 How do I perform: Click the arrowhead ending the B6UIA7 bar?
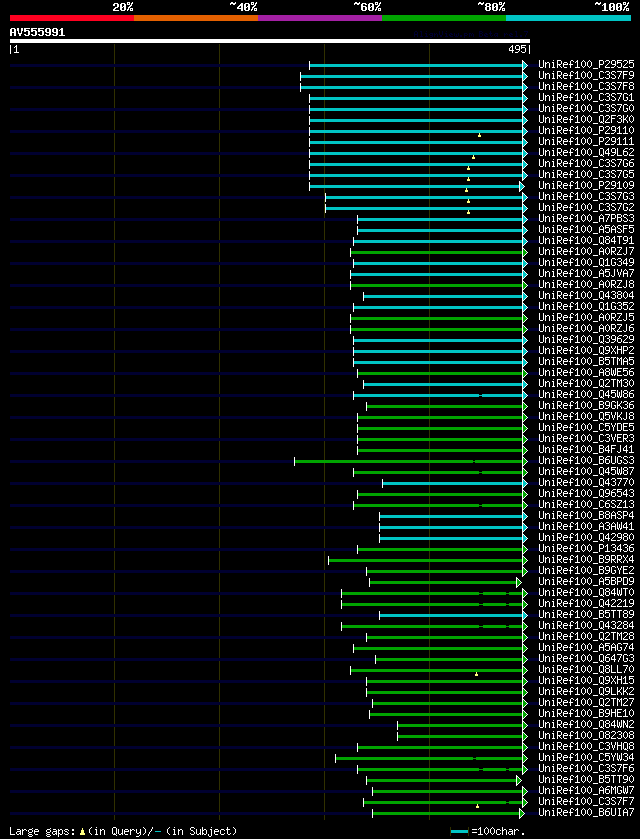522,813
